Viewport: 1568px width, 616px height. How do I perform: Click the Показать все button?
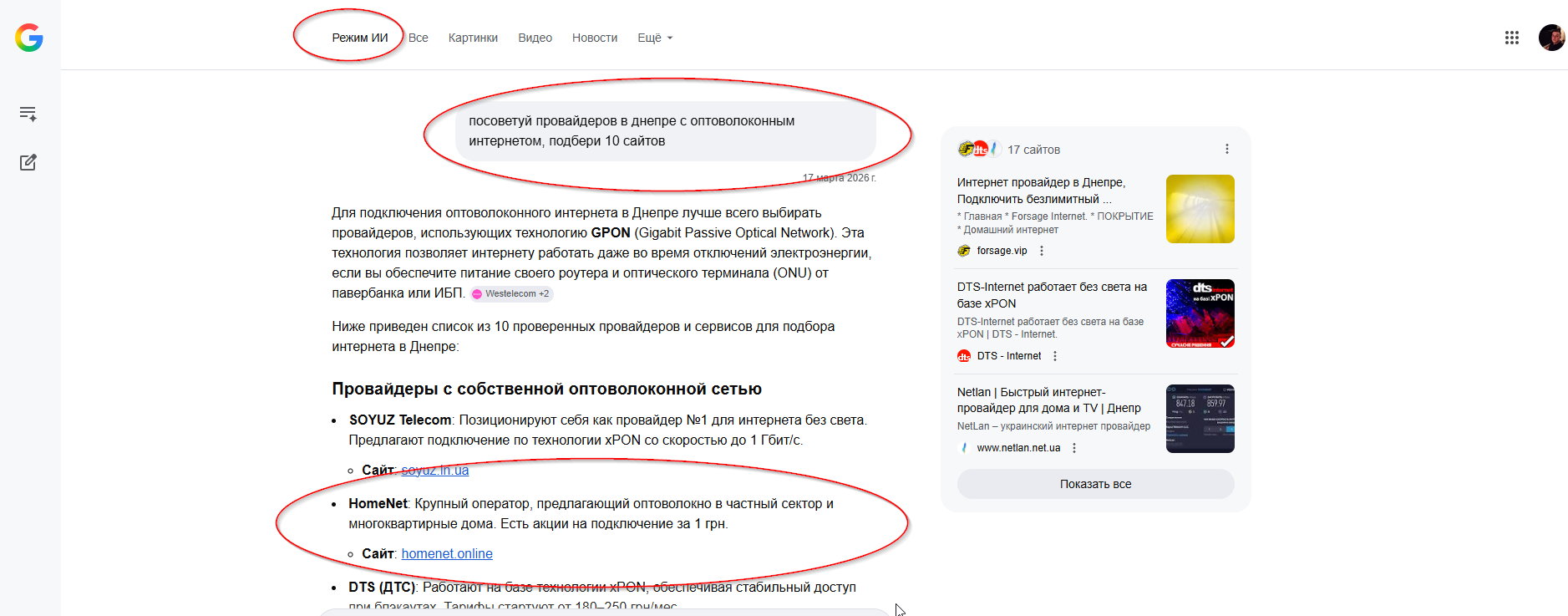[x=1095, y=484]
